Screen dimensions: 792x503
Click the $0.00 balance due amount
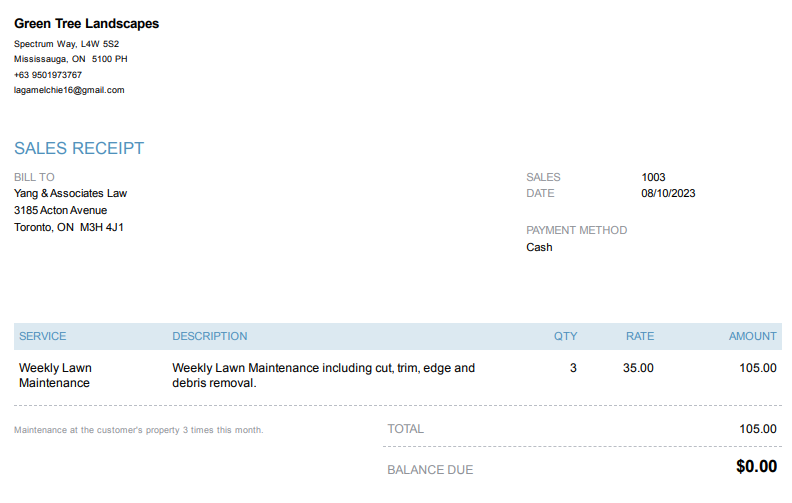coord(756,466)
